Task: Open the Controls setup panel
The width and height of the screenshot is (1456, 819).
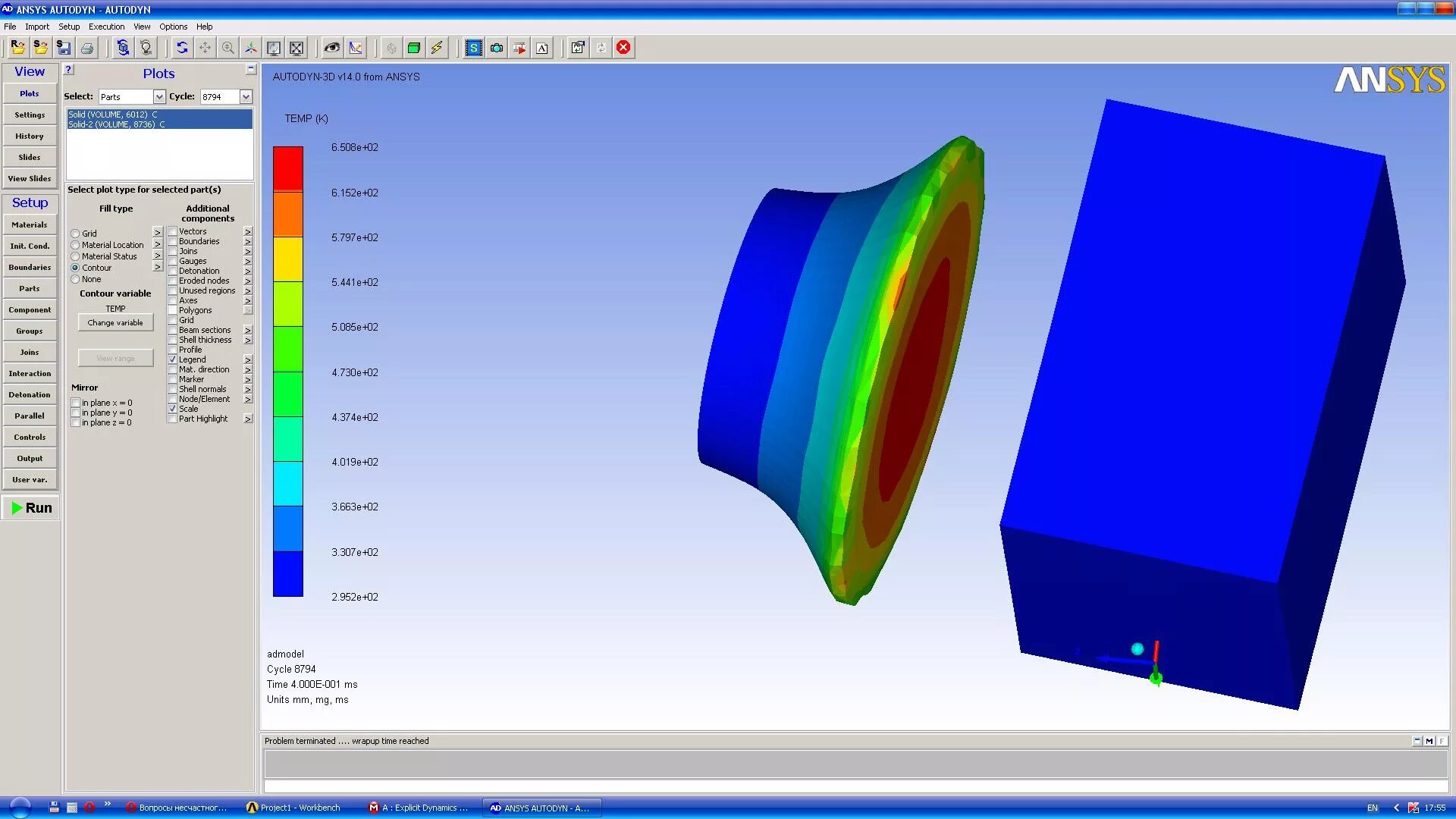Action: click(x=30, y=437)
